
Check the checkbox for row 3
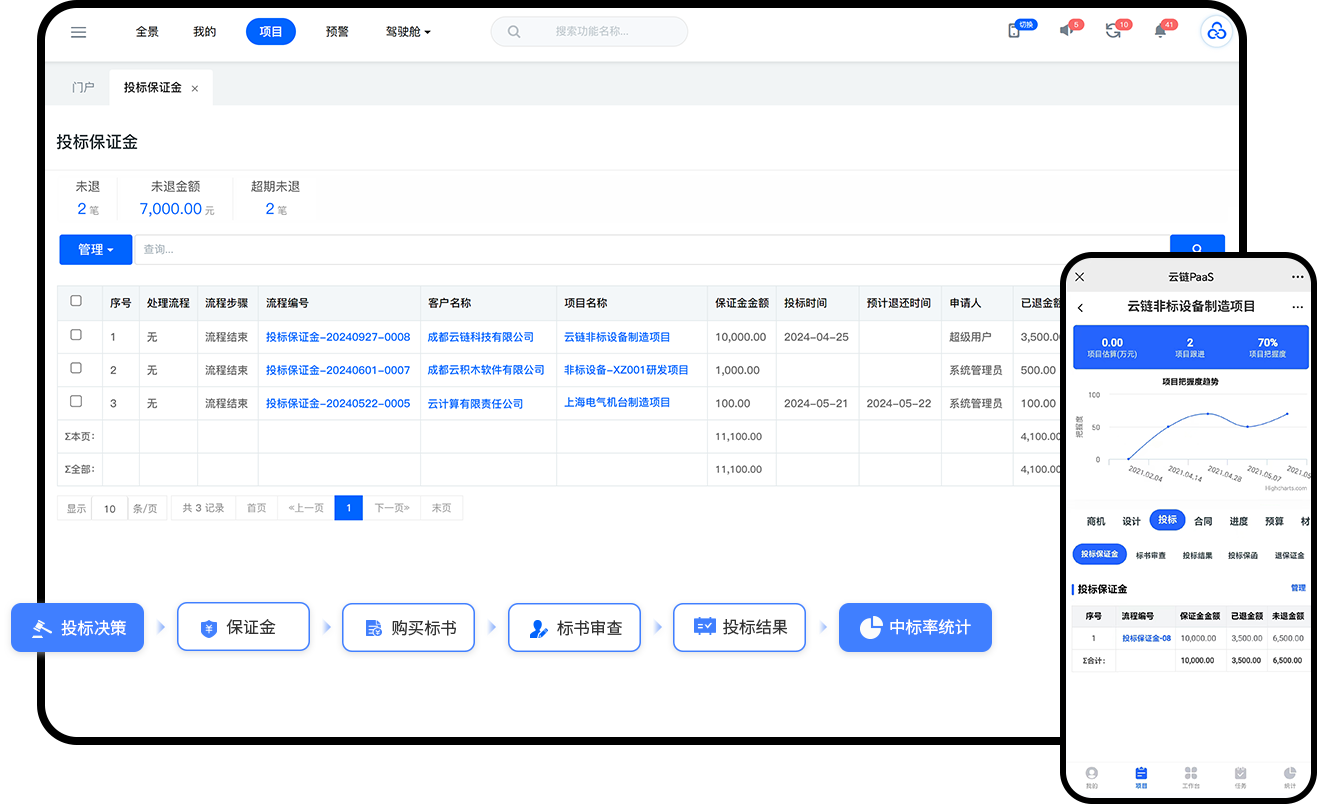tap(76, 401)
